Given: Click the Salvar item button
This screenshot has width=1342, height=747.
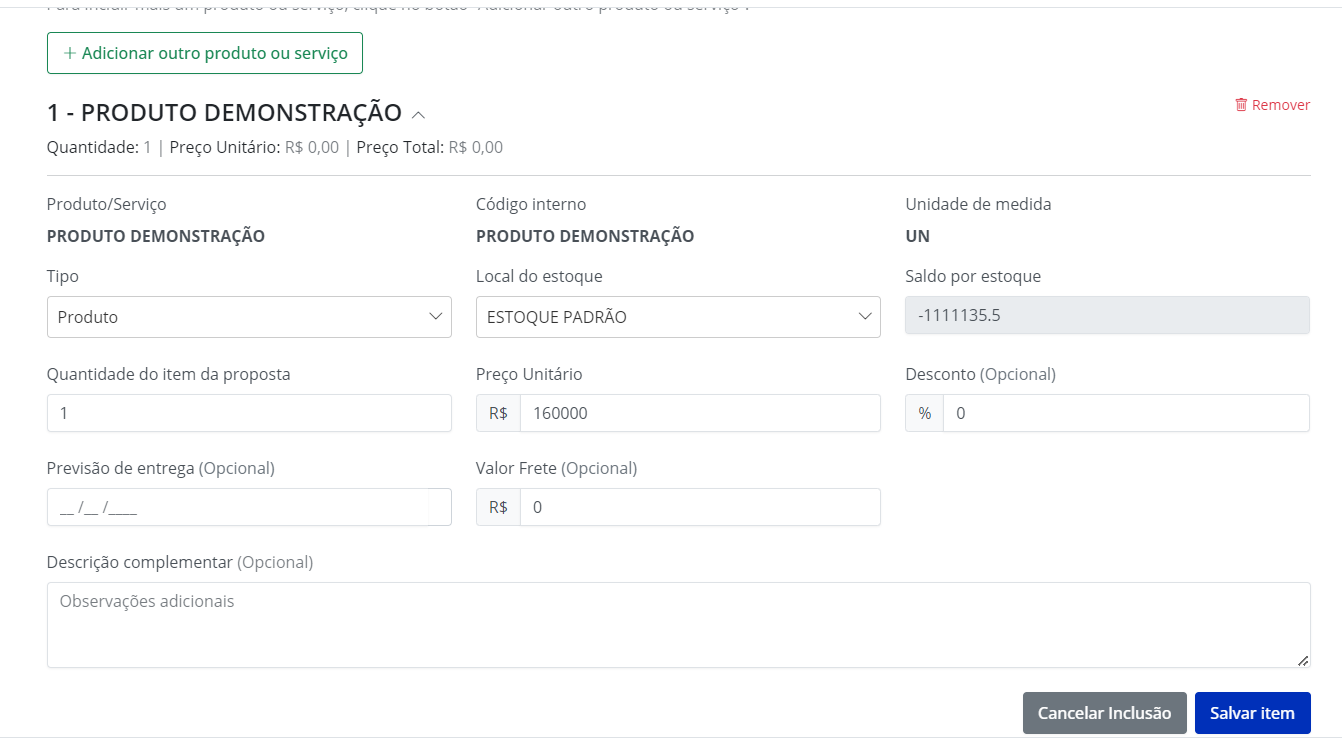Looking at the screenshot, I should [1252, 713].
